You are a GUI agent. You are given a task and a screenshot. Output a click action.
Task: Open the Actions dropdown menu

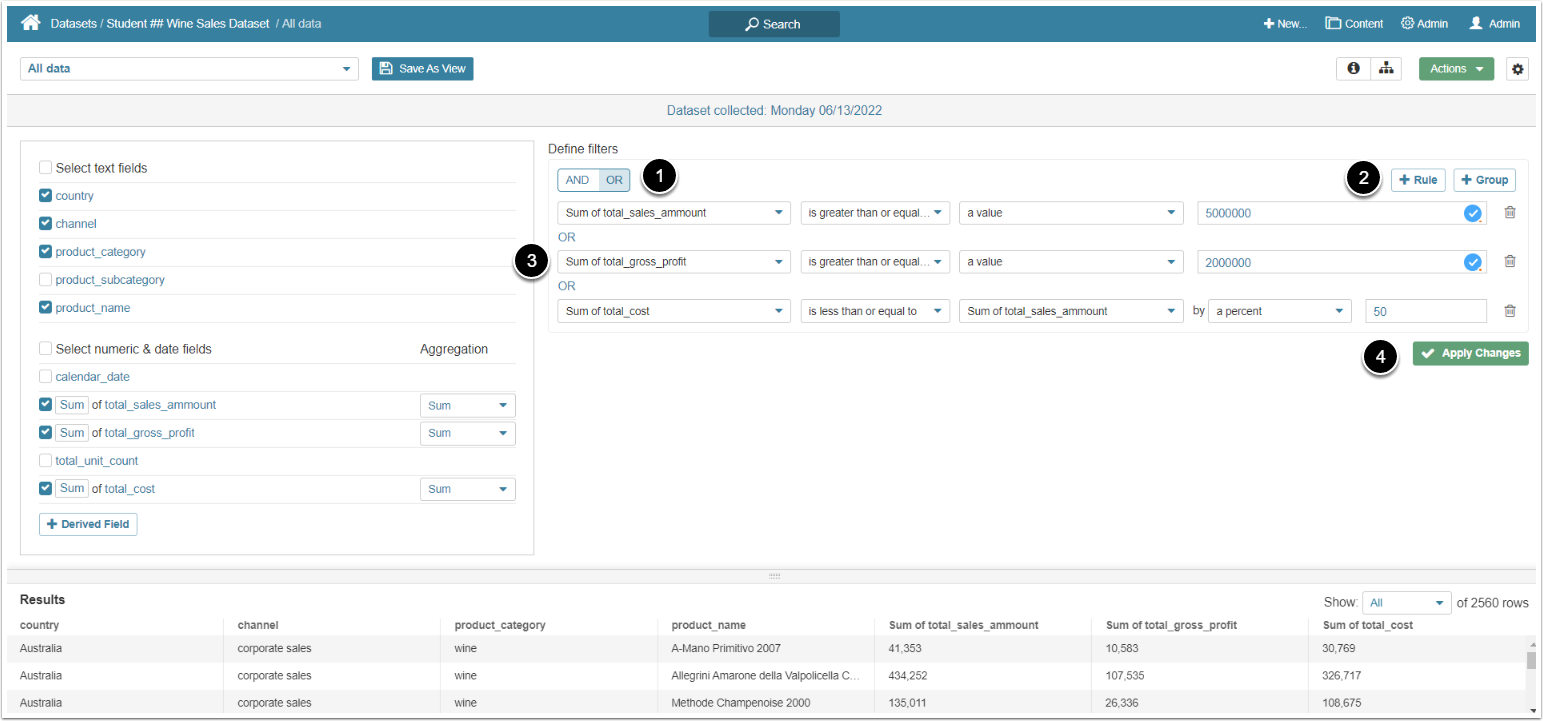coord(1455,69)
